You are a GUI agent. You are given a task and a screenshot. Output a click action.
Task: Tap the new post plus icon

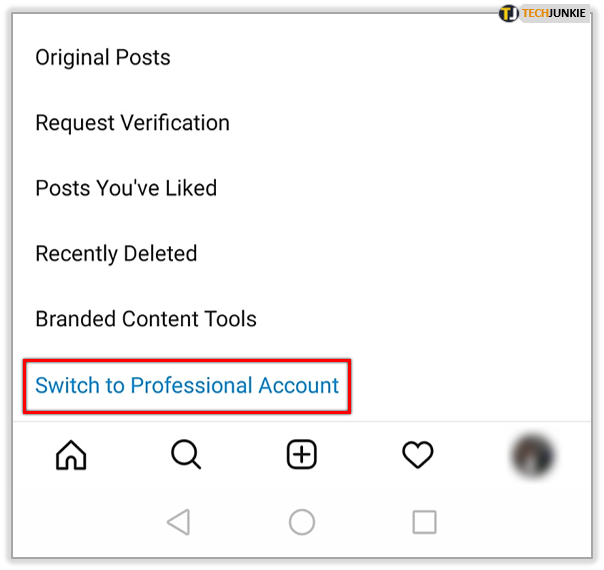[x=302, y=454]
